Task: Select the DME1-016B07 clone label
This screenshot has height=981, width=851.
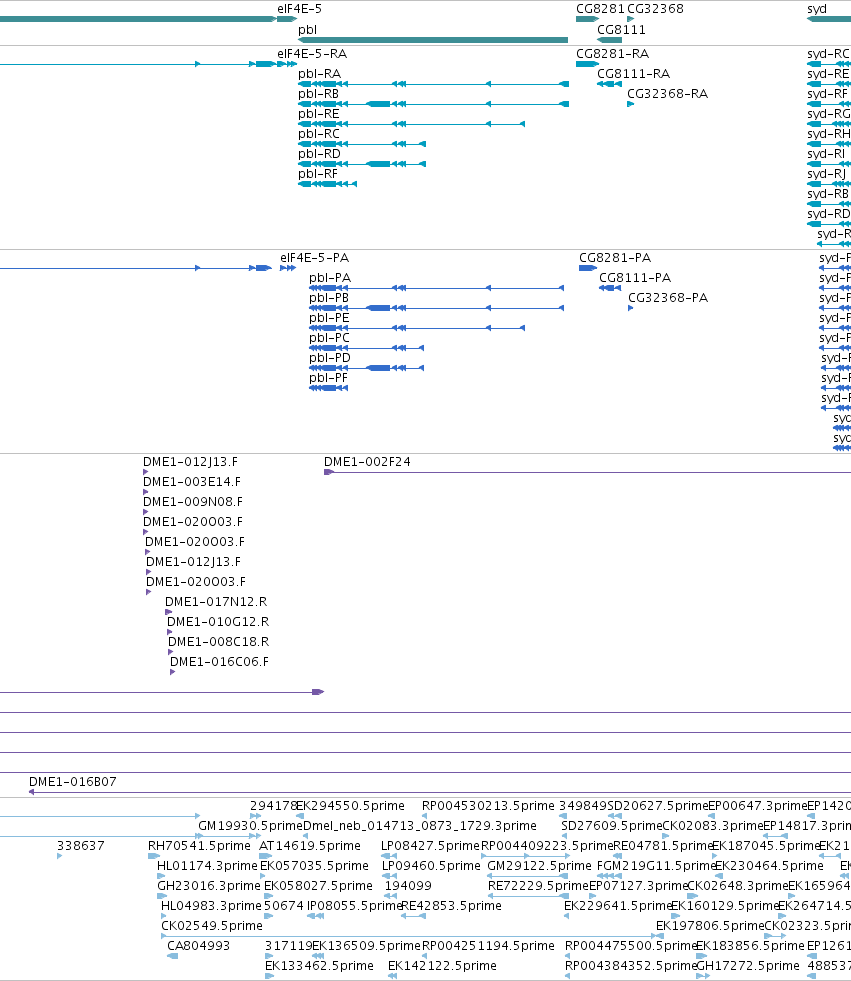Action: (x=73, y=782)
